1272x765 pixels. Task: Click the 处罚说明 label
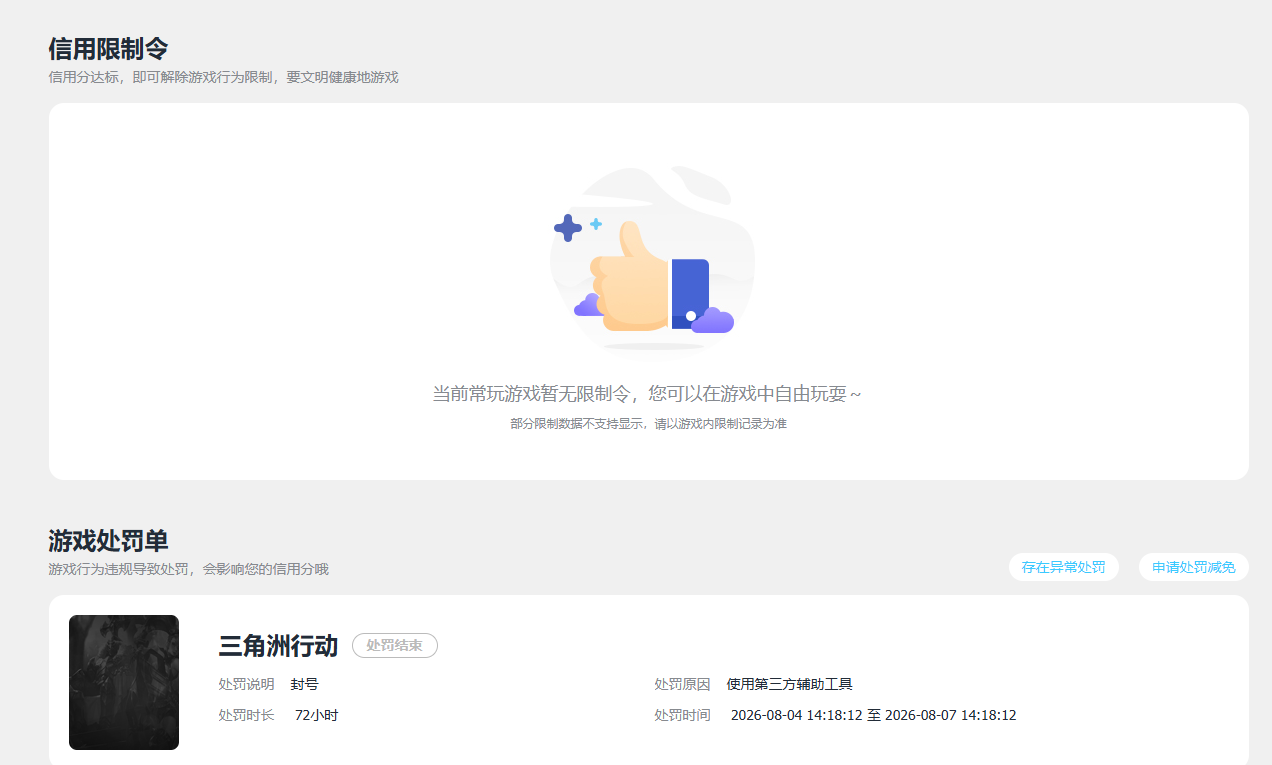(x=246, y=685)
